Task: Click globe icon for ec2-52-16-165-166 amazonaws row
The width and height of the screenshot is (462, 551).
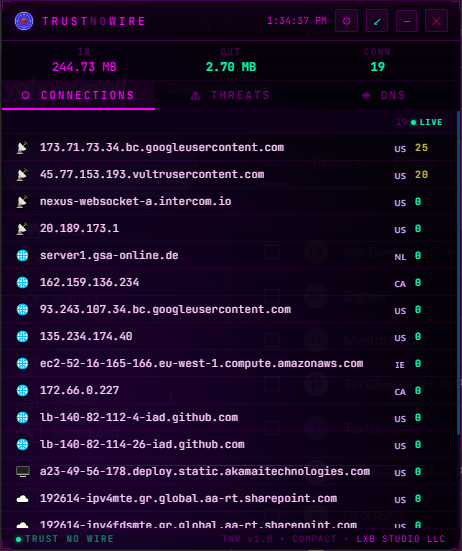Action: (22, 364)
